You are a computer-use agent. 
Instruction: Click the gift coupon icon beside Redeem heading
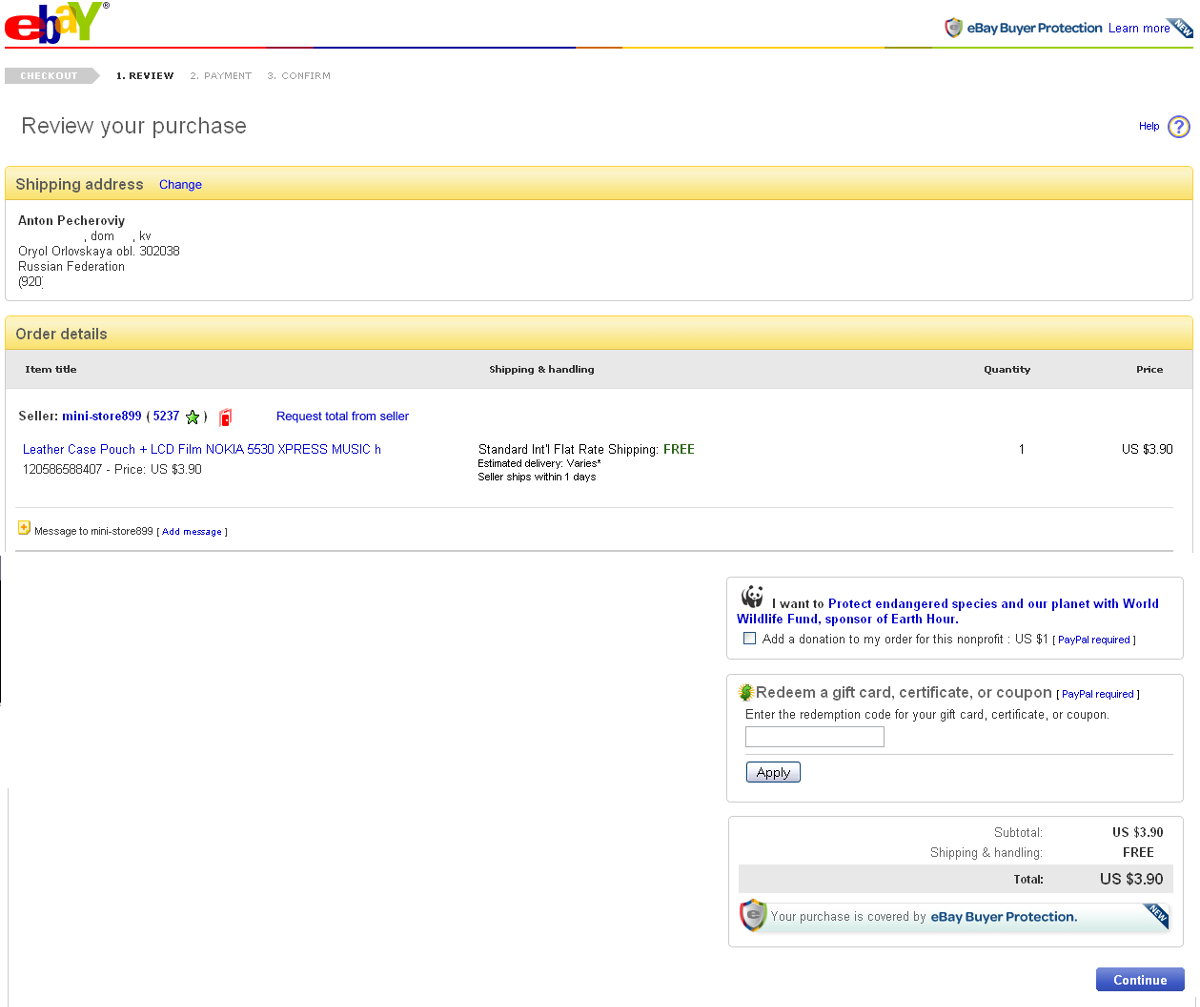pyautogui.click(x=745, y=691)
